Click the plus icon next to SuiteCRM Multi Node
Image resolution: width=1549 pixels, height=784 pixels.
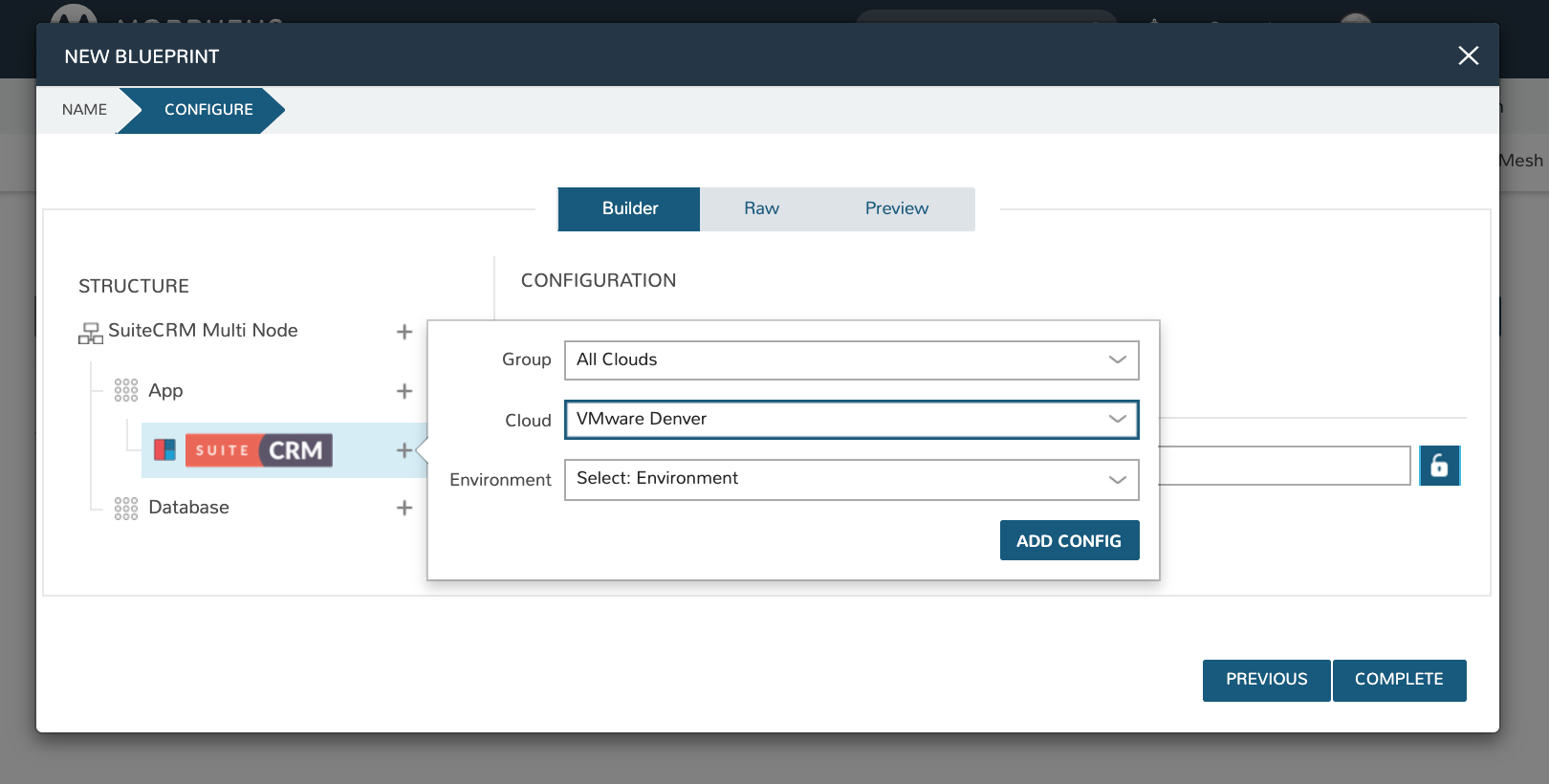[x=404, y=332]
